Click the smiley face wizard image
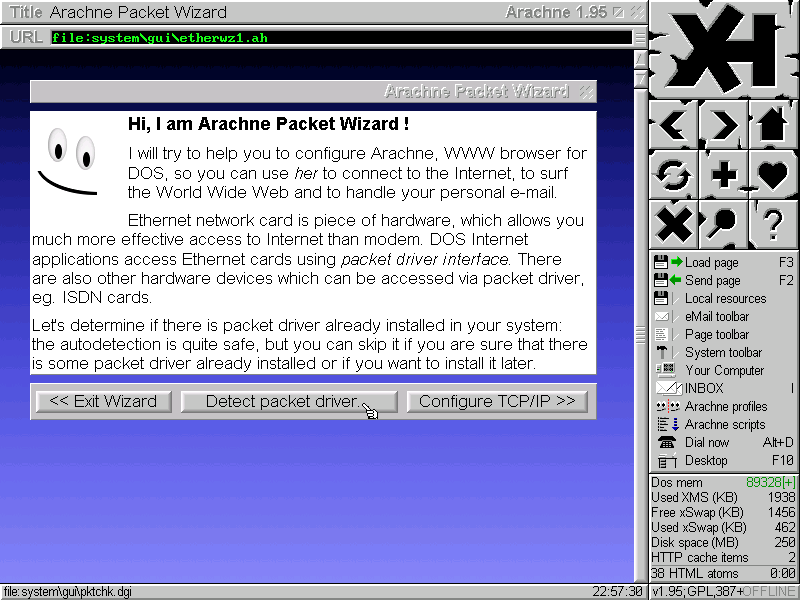The width and height of the screenshot is (800, 600). coord(67,161)
